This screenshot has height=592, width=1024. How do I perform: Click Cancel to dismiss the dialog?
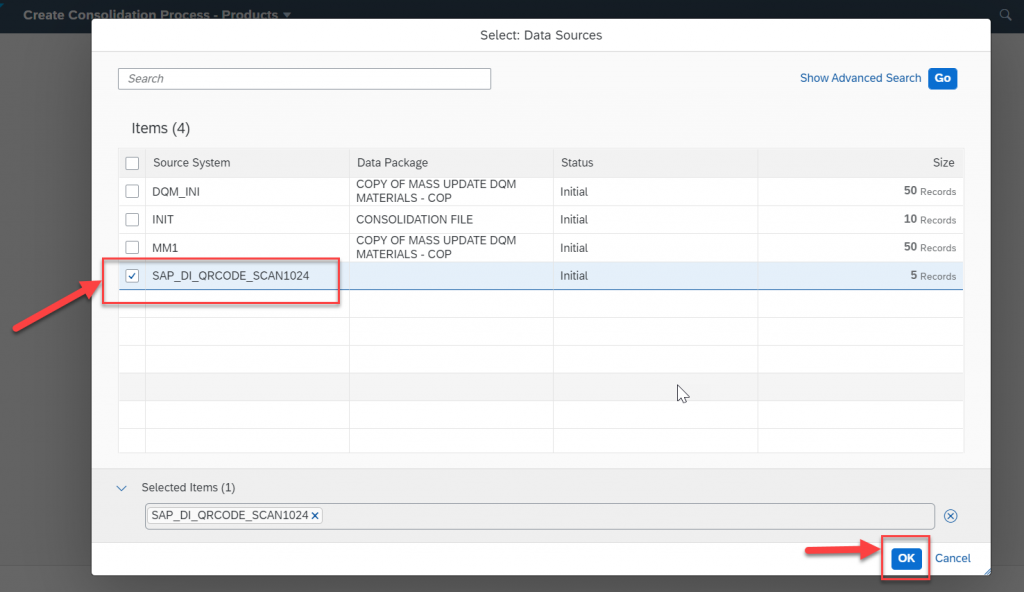tap(952, 558)
